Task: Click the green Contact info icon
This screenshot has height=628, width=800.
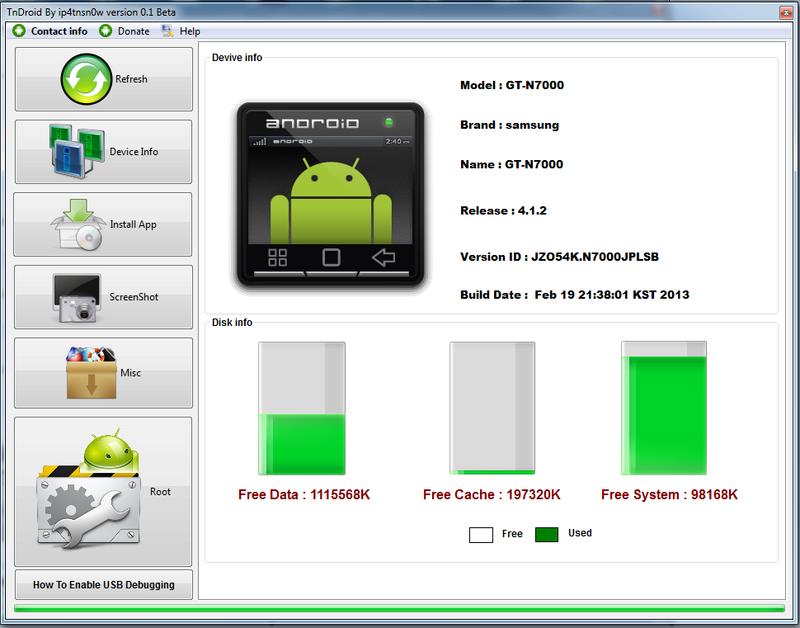Action: click(19, 31)
